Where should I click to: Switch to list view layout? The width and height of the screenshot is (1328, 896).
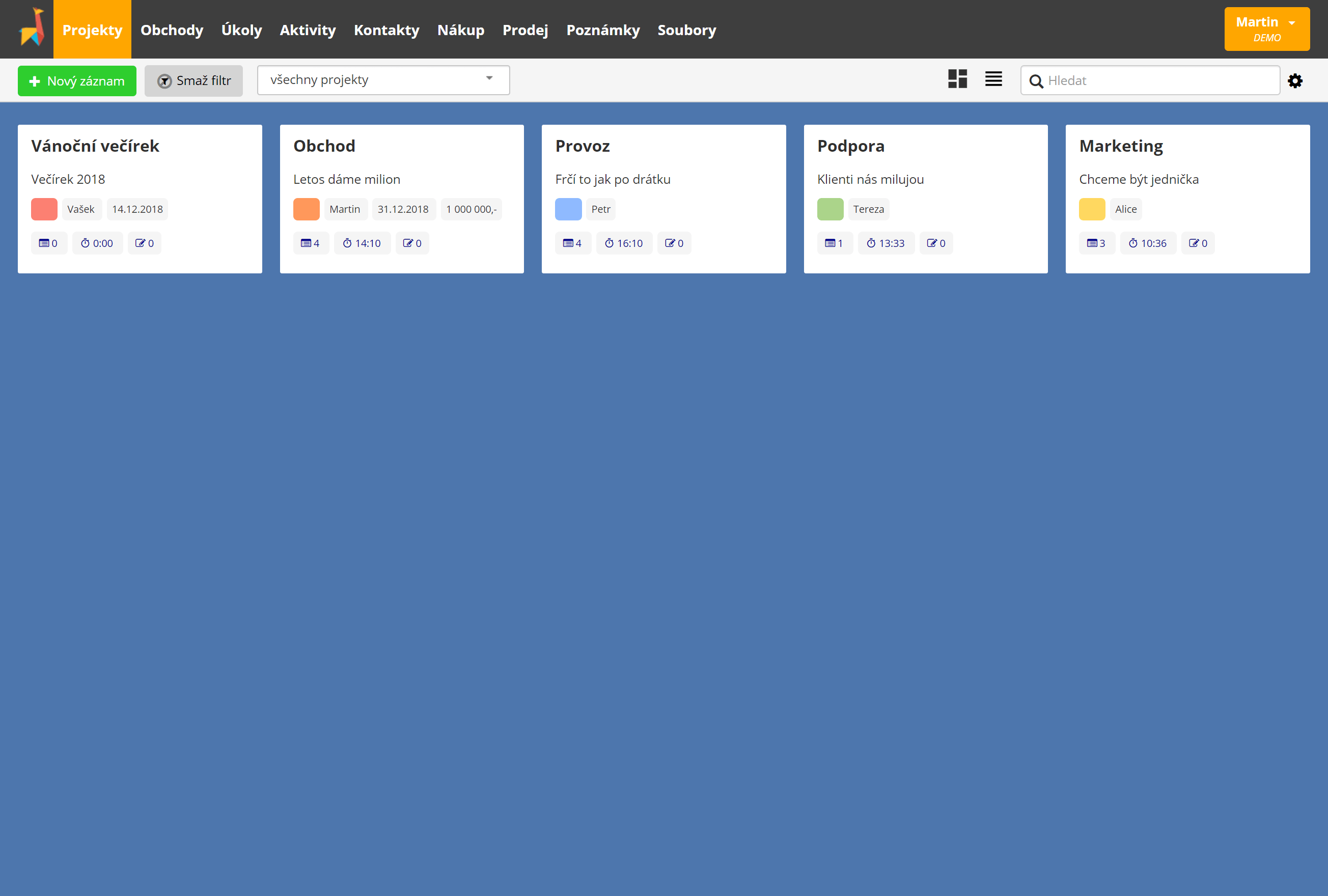[x=993, y=80]
